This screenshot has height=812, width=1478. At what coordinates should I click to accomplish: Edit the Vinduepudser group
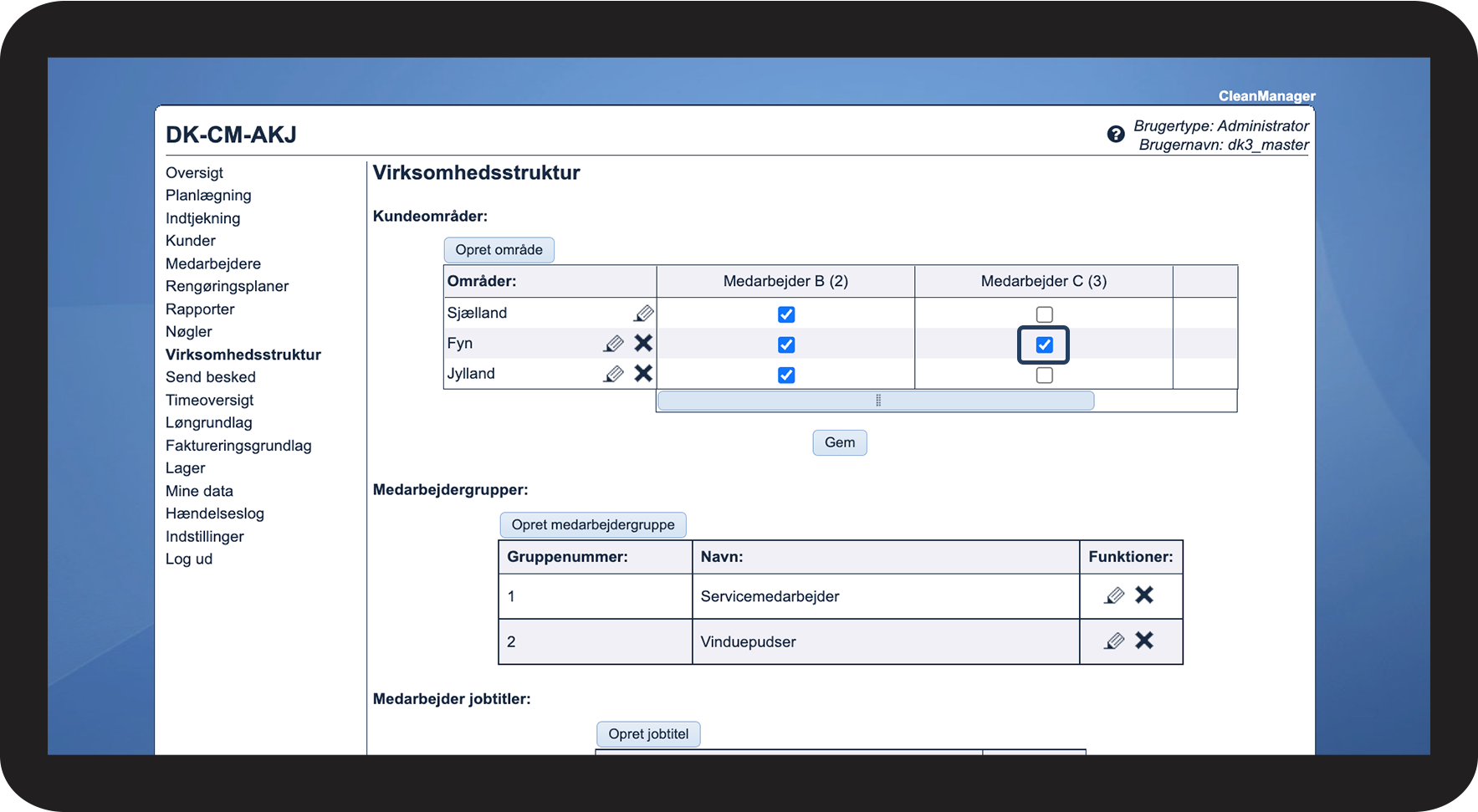pyautogui.click(x=1114, y=641)
